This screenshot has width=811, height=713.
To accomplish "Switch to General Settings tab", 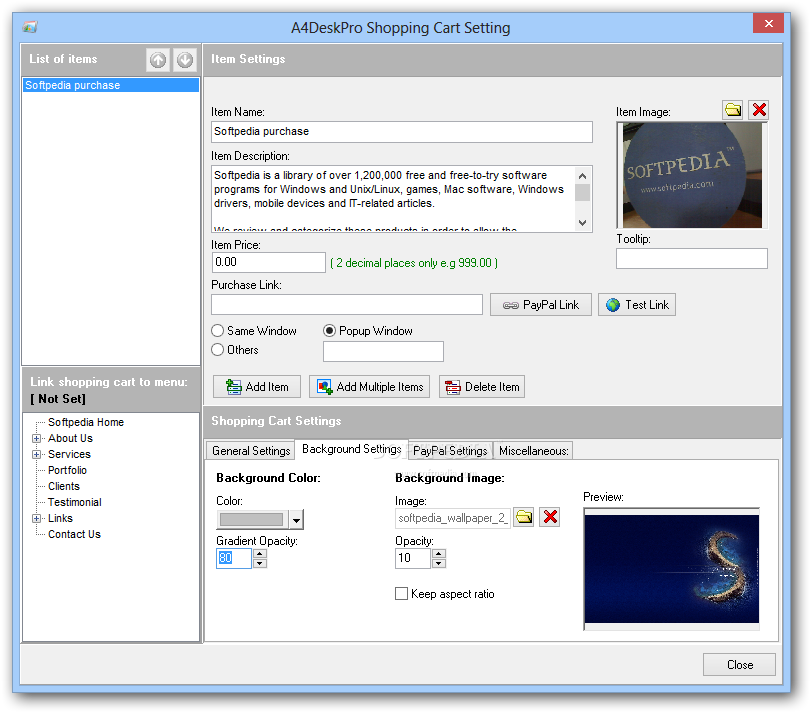I will [251, 451].
